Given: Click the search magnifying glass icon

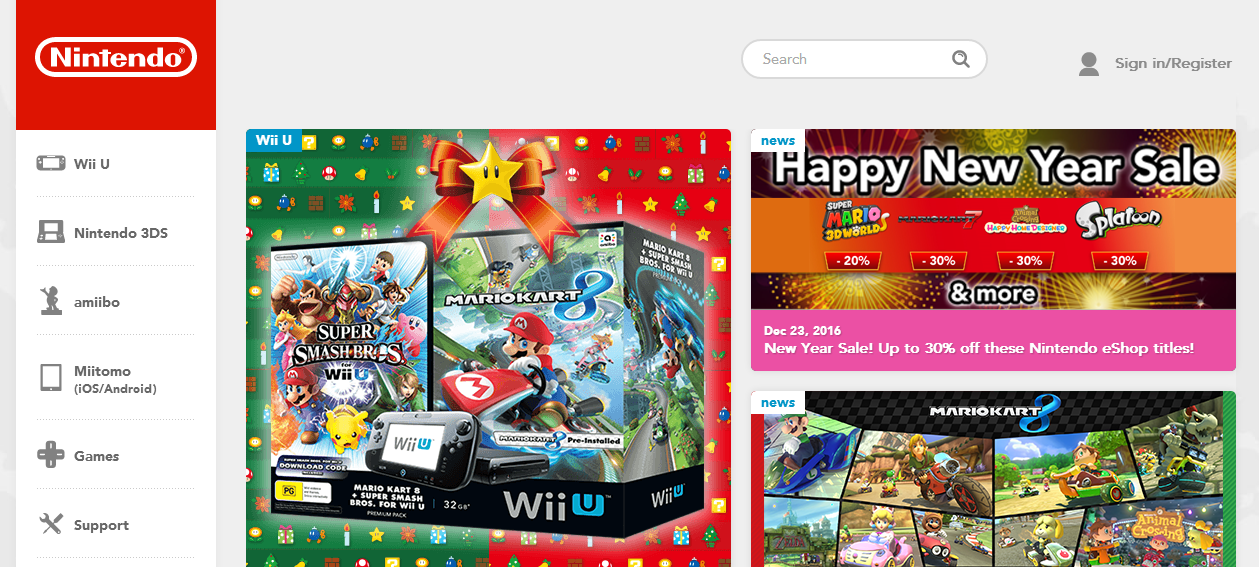Looking at the screenshot, I should (x=961, y=59).
